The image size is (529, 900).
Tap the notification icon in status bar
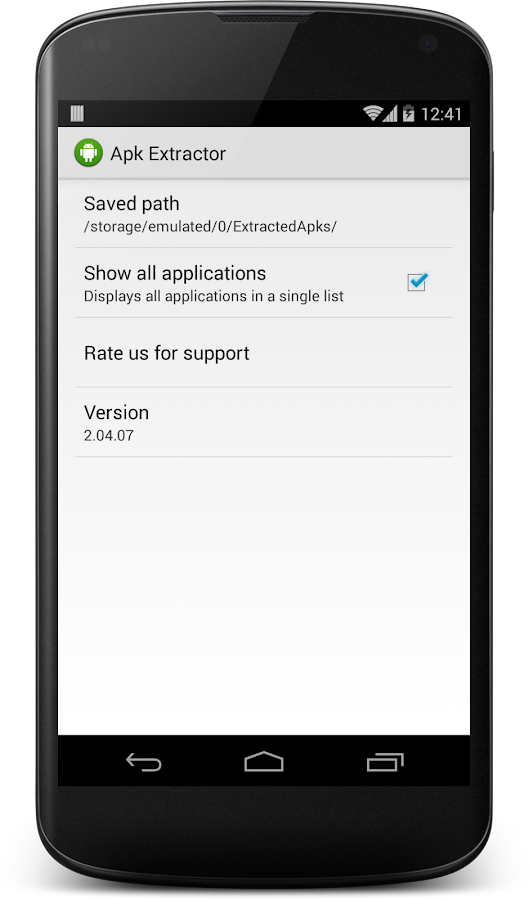point(77,114)
